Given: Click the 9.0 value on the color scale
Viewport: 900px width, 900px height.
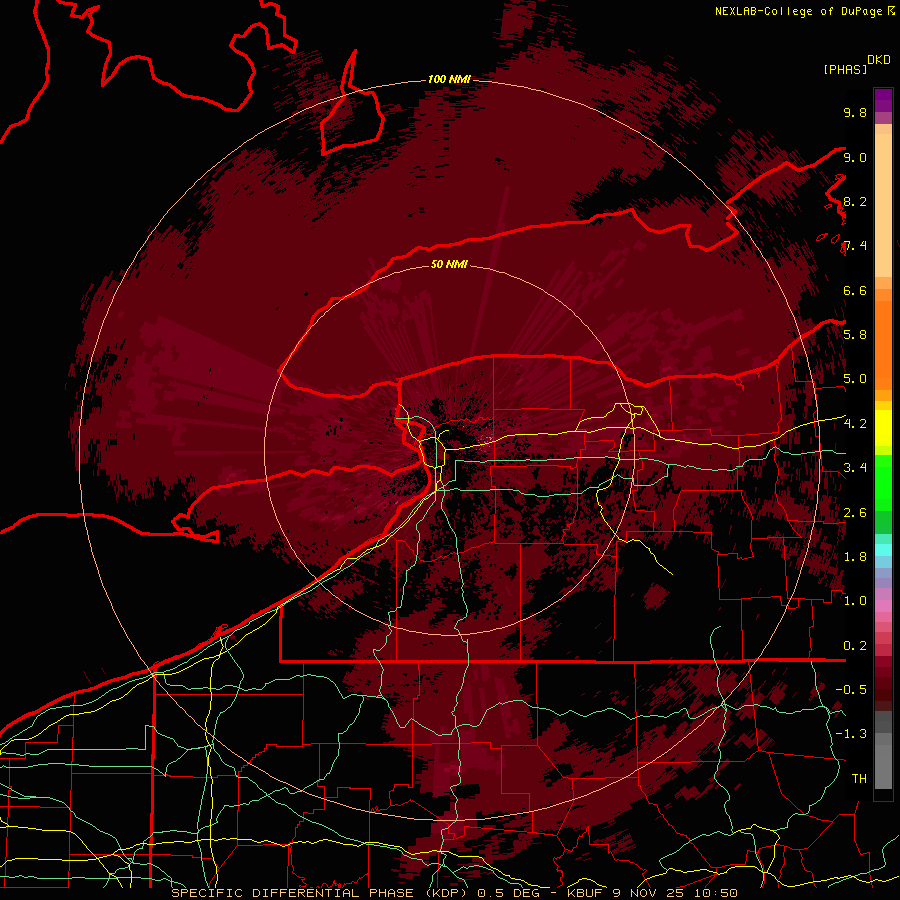Looking at the screenshot, I should [x=855, y=157].
